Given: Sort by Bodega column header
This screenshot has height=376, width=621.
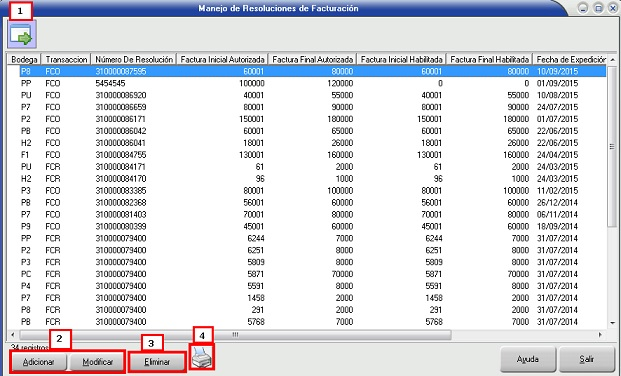Looking at the screenshot, I should point(24,59).
